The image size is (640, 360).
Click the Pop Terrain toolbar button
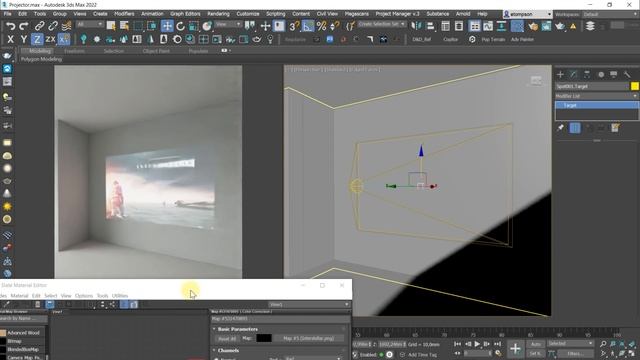click(493, 40)
